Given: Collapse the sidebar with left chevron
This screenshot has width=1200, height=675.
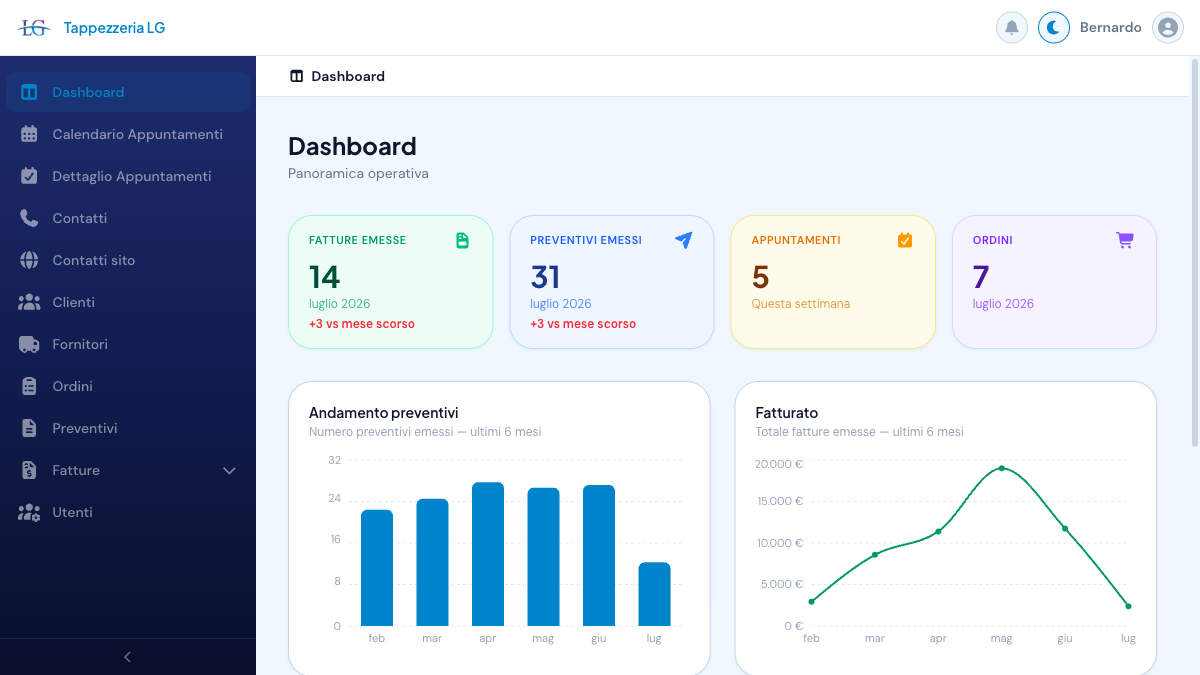Looking at the screenshot, I should pos(127,657).
